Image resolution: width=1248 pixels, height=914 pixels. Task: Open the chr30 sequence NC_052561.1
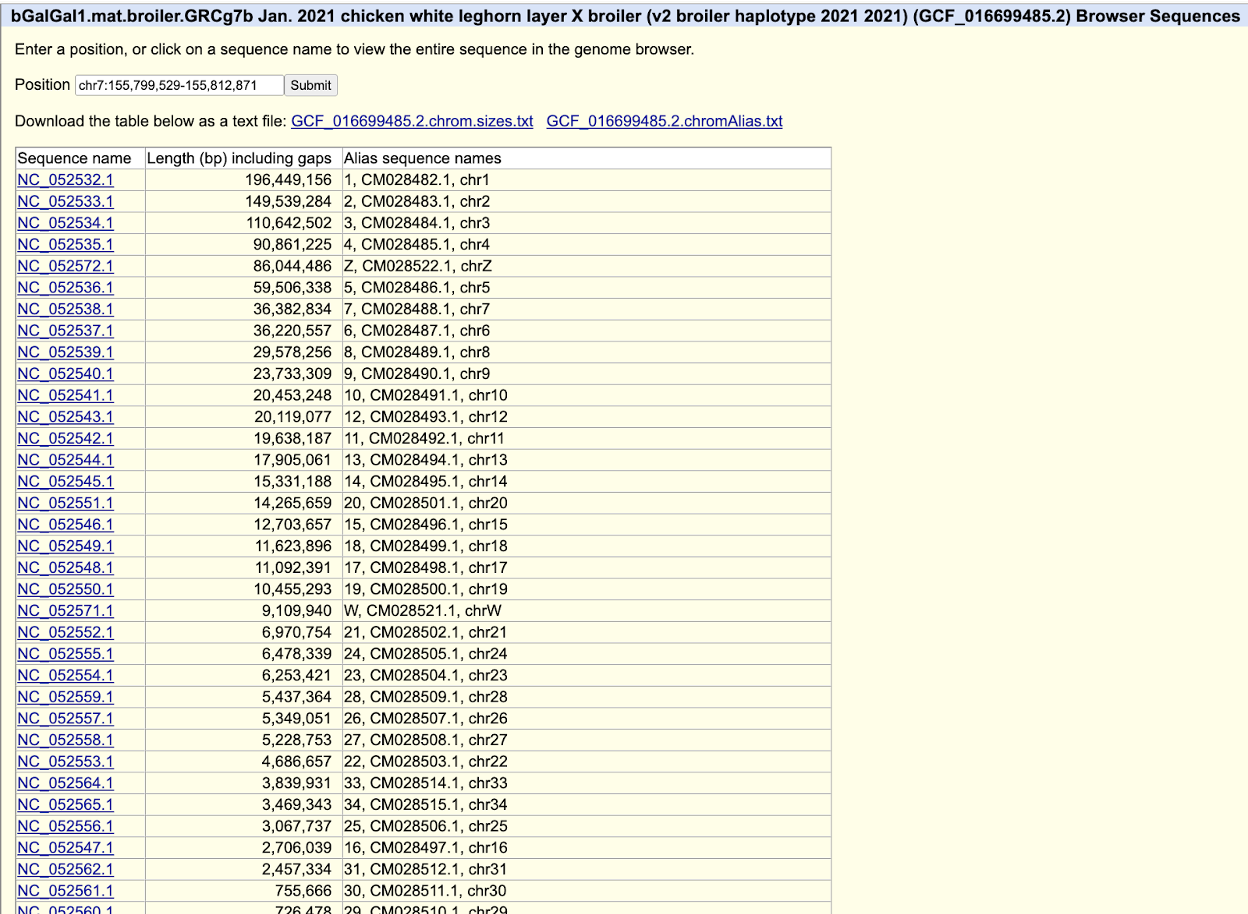[x=65, y=891]
